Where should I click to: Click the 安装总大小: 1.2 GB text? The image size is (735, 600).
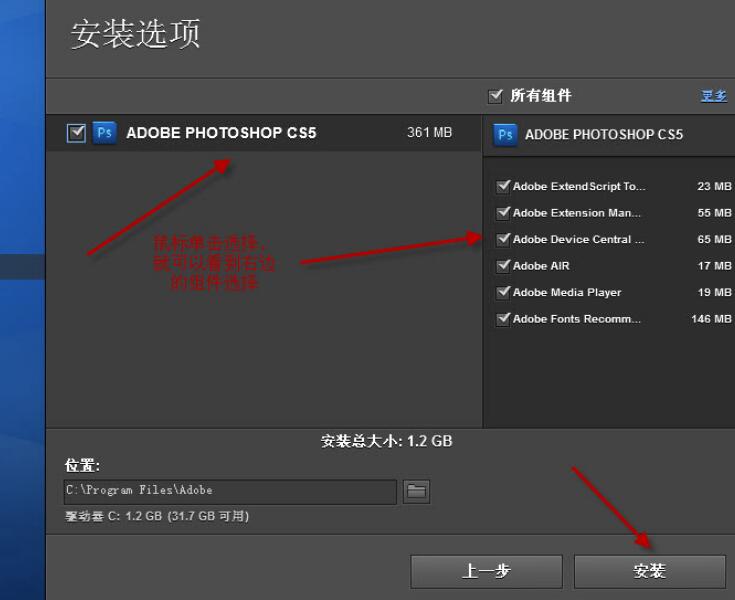click(x=387, y=441)
